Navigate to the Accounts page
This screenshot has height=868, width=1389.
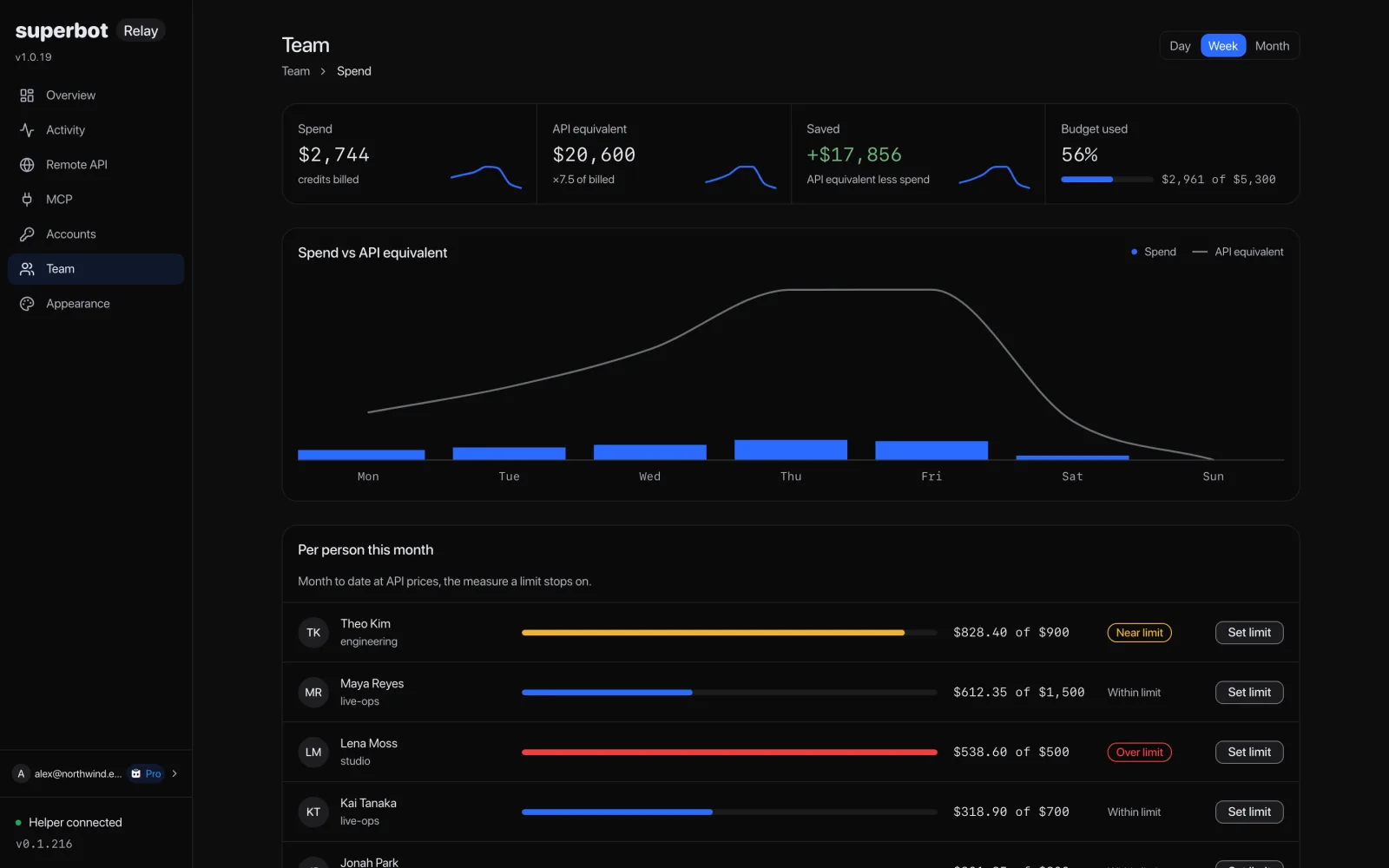tap(95, 234)
